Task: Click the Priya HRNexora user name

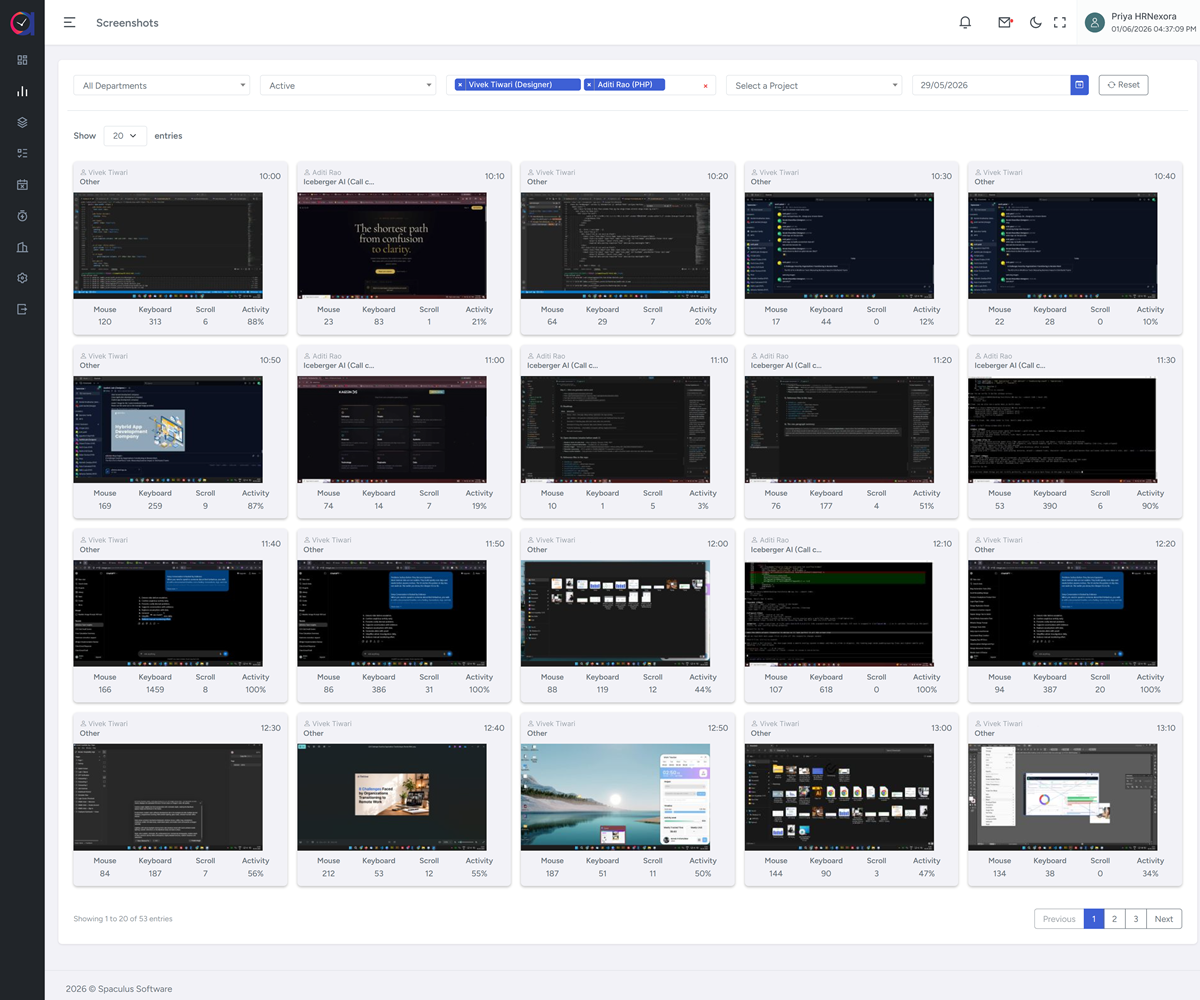Action: [1144, 16]
